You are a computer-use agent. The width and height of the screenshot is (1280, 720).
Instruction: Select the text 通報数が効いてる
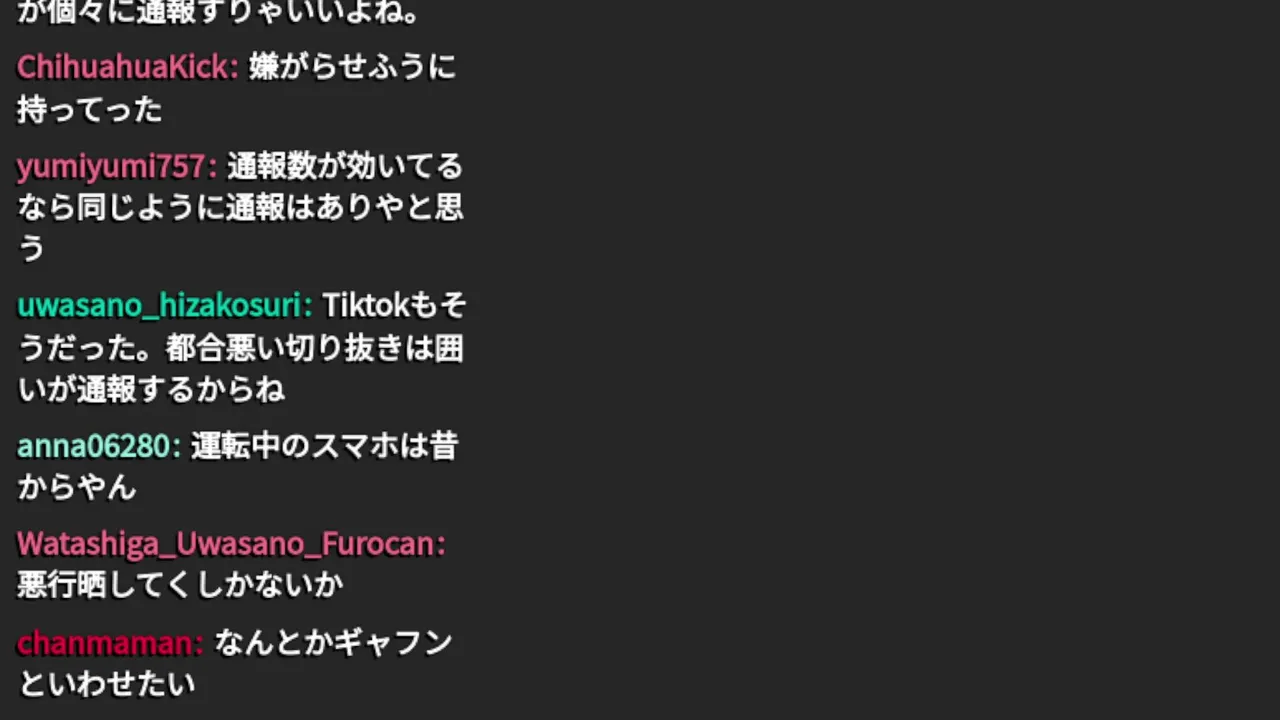[345, 166]
